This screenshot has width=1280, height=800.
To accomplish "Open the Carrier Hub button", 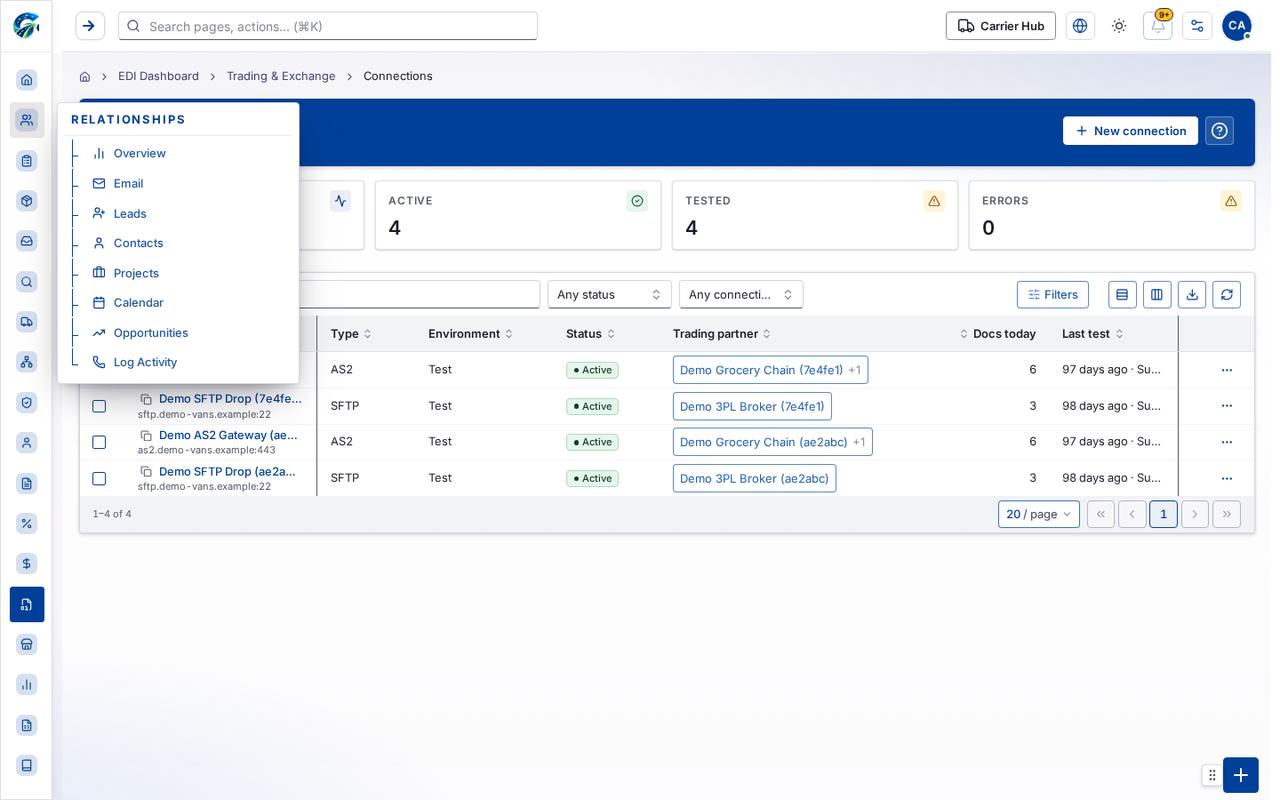I will pyautogui.click(x=1001, y=26).
